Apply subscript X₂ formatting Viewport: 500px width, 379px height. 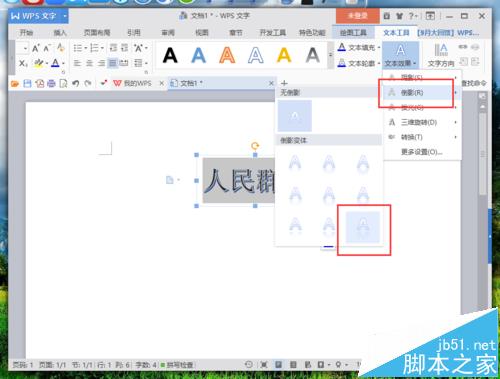pyautogui.click(x=23, y=63)
